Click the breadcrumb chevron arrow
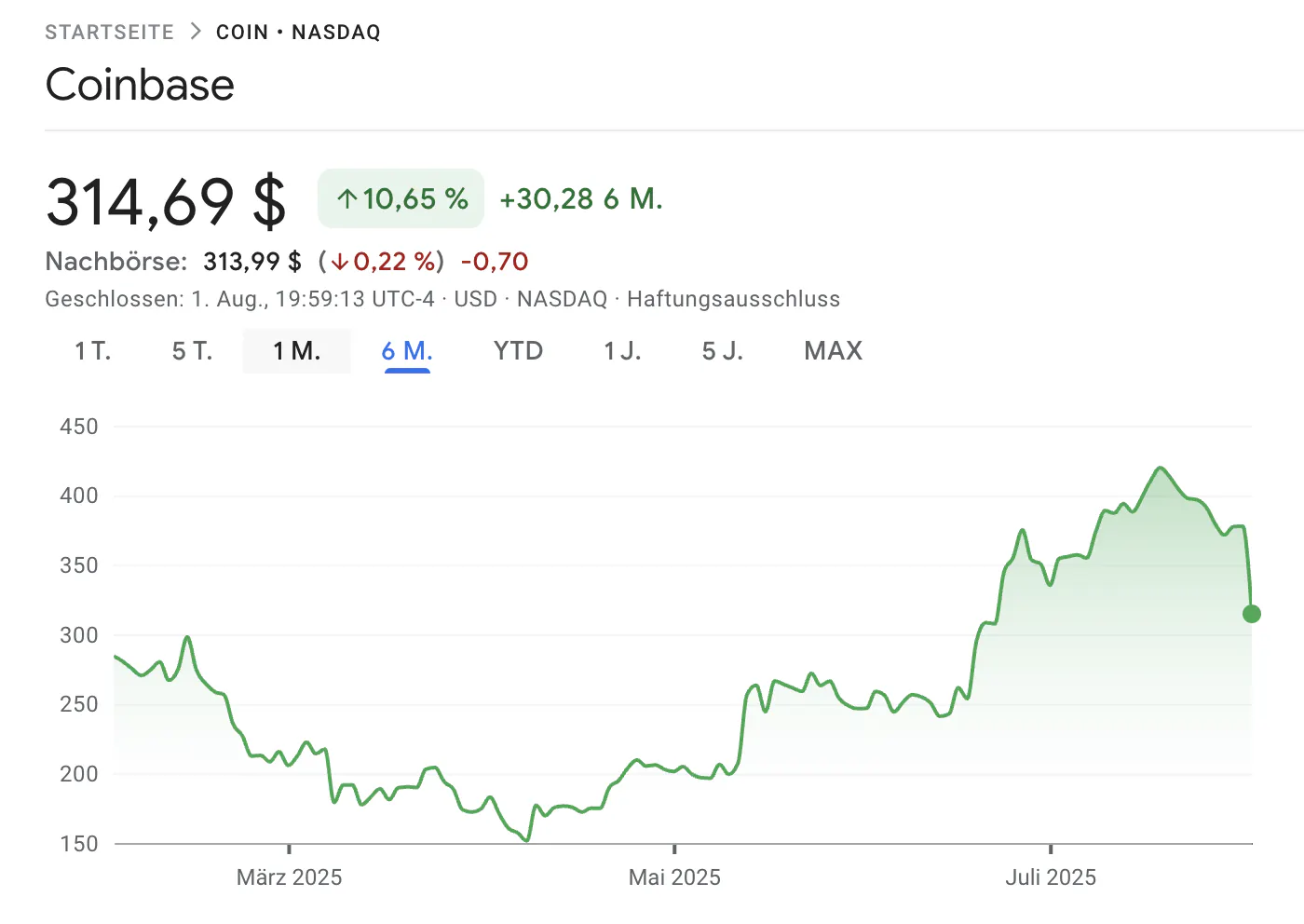The height and width of the screenshot is (924, 1304). pyautogui.click(x=196, y=32)
